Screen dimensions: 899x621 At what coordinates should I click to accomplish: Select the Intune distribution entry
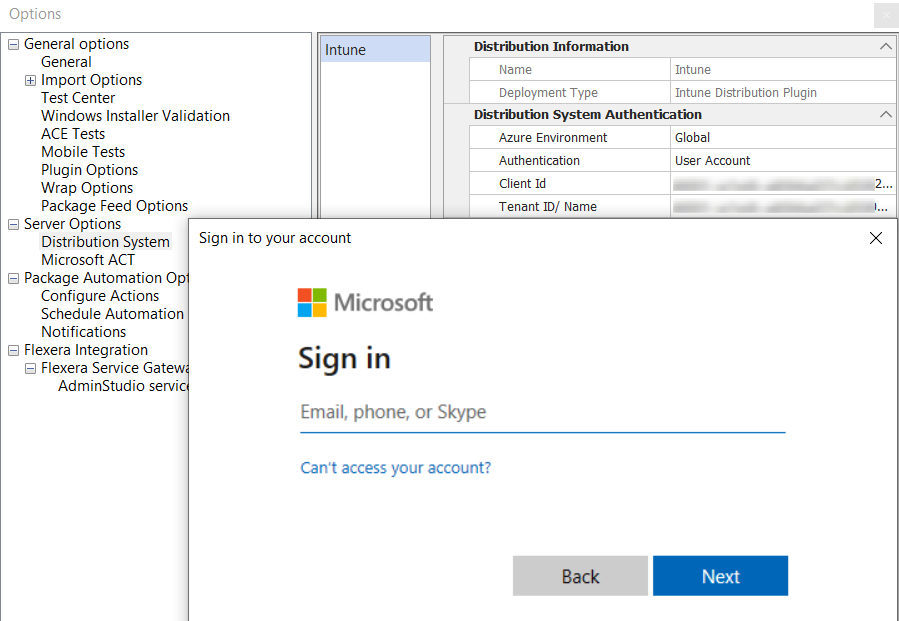pyautogui.click(x=374, y=48)
